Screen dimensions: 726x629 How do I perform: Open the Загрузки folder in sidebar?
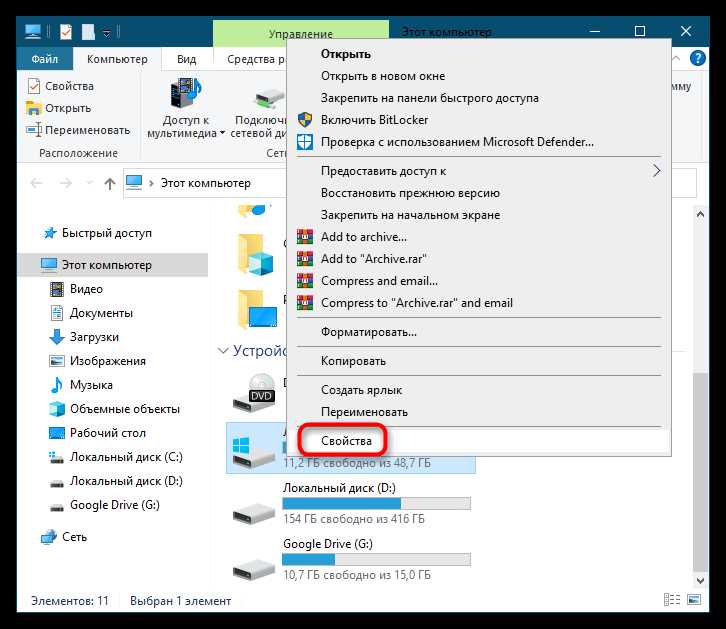94,337
